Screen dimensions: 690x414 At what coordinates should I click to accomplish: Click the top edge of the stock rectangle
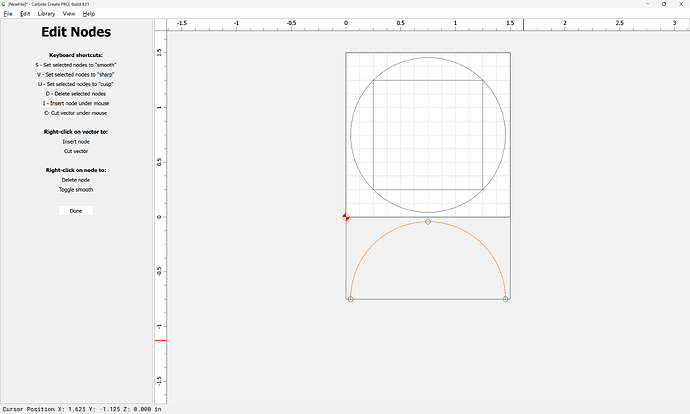click(x=428, y=53)
